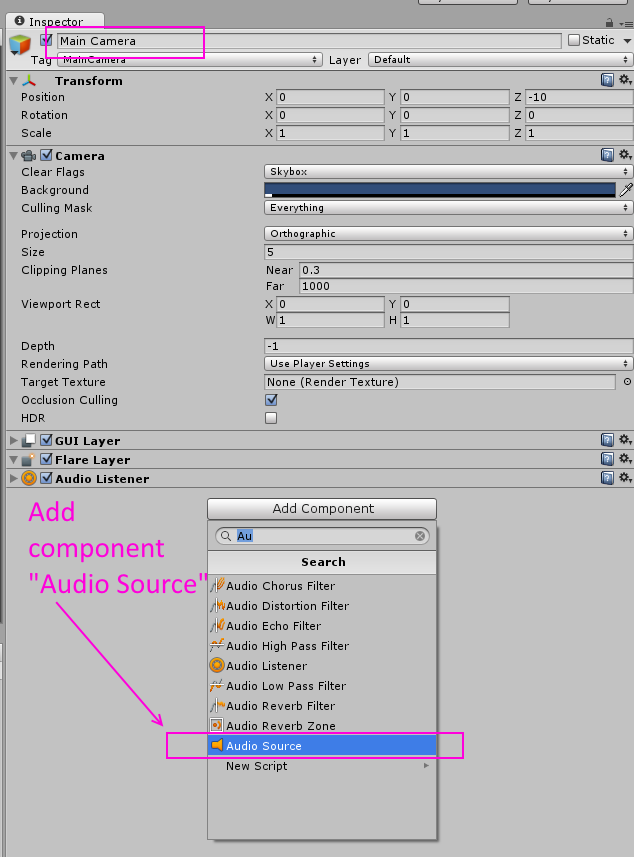Click the Transform axes icon
This screenshot has height=857, width=634.
click(29, 81)
